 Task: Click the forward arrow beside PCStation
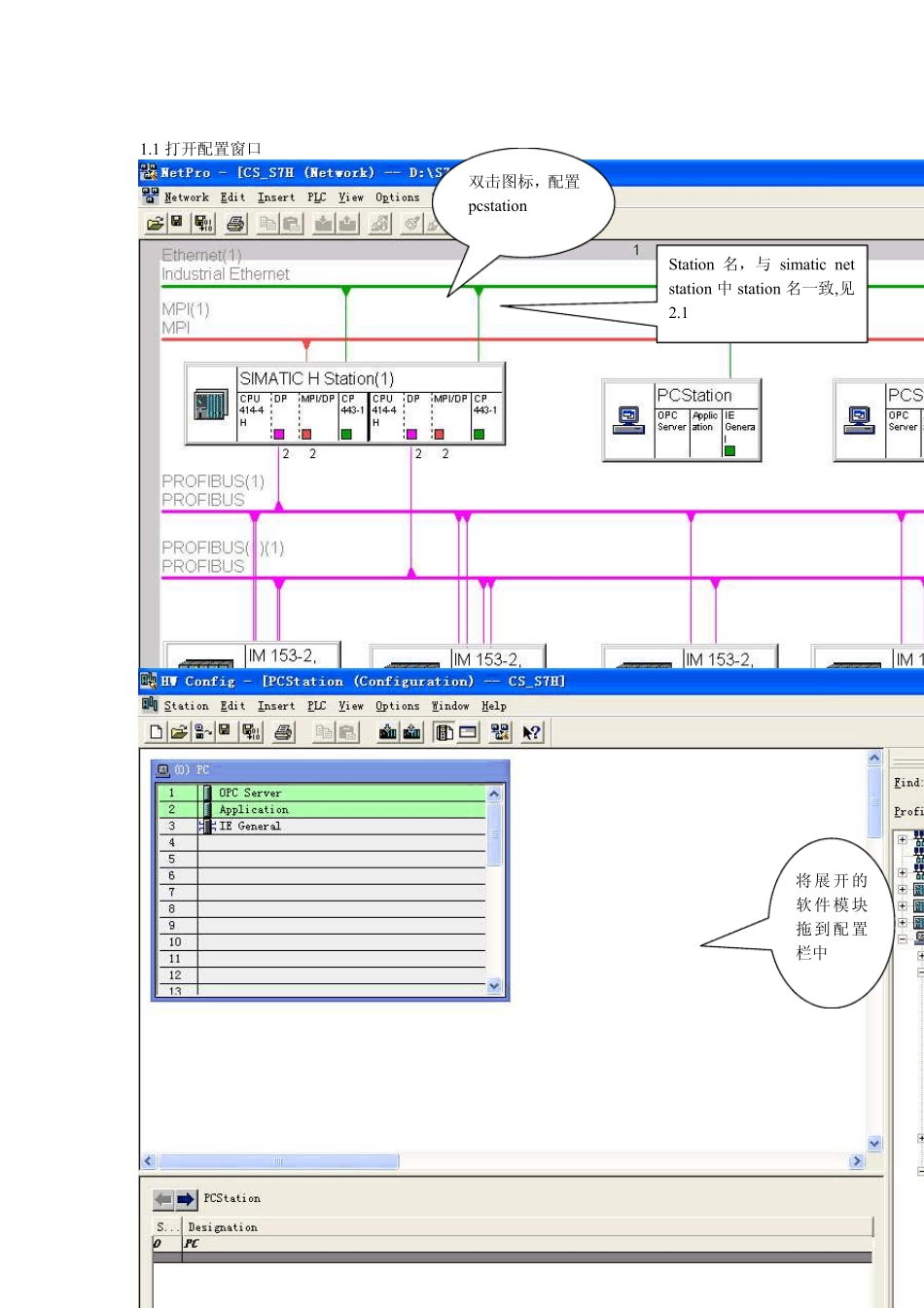[186, 1199]
